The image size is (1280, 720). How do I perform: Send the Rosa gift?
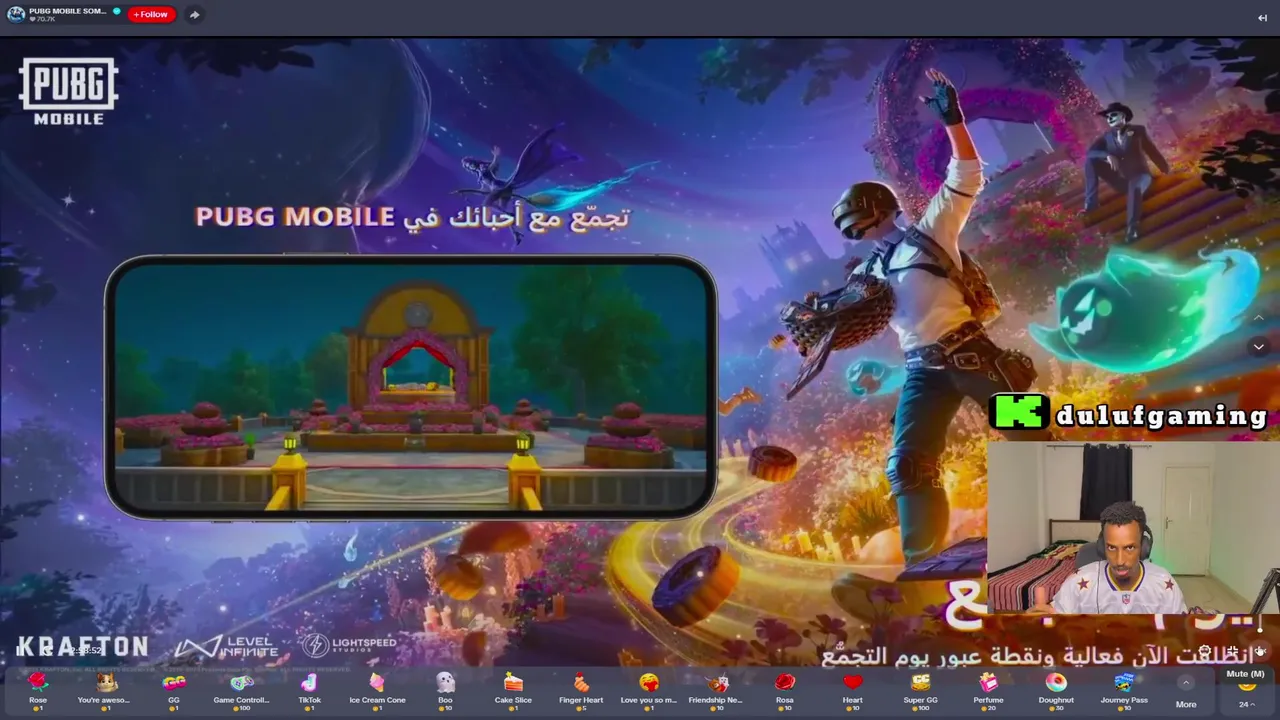coord(784,690)
